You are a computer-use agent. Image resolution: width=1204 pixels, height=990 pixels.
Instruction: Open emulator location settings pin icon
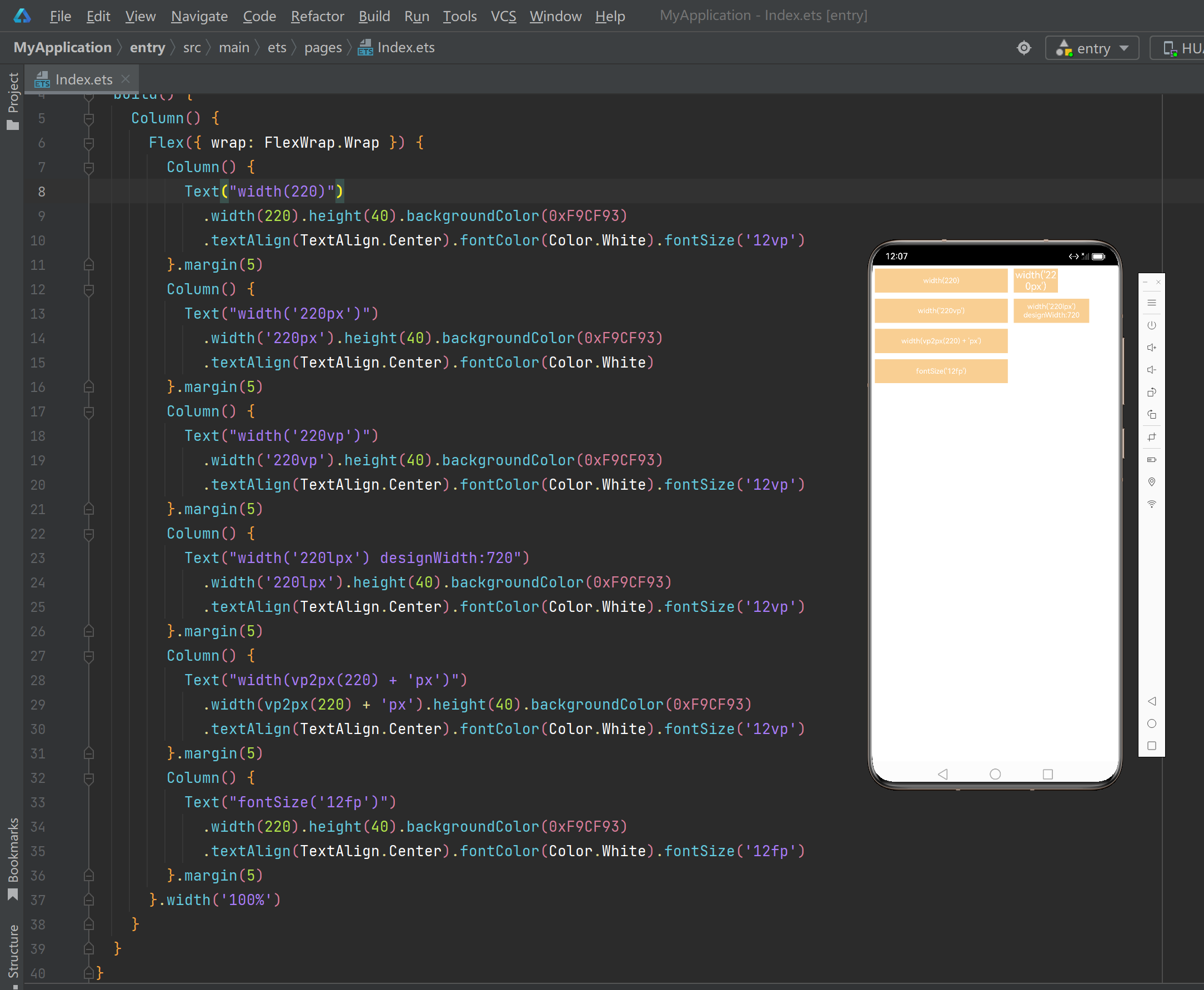(x=1152, y=482)
